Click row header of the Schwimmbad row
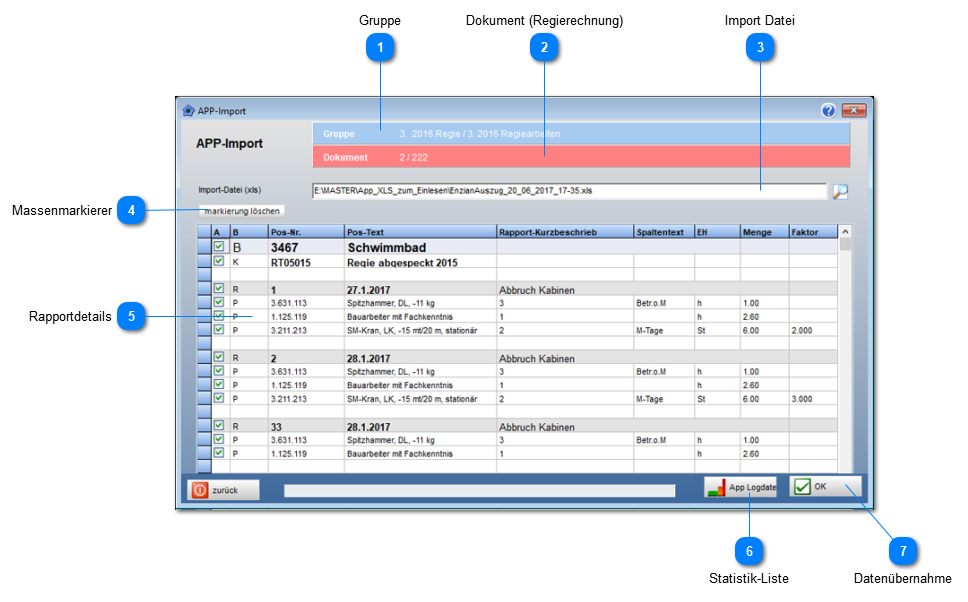The height and width of the screenshot is (602, 968). pos(204,247)
